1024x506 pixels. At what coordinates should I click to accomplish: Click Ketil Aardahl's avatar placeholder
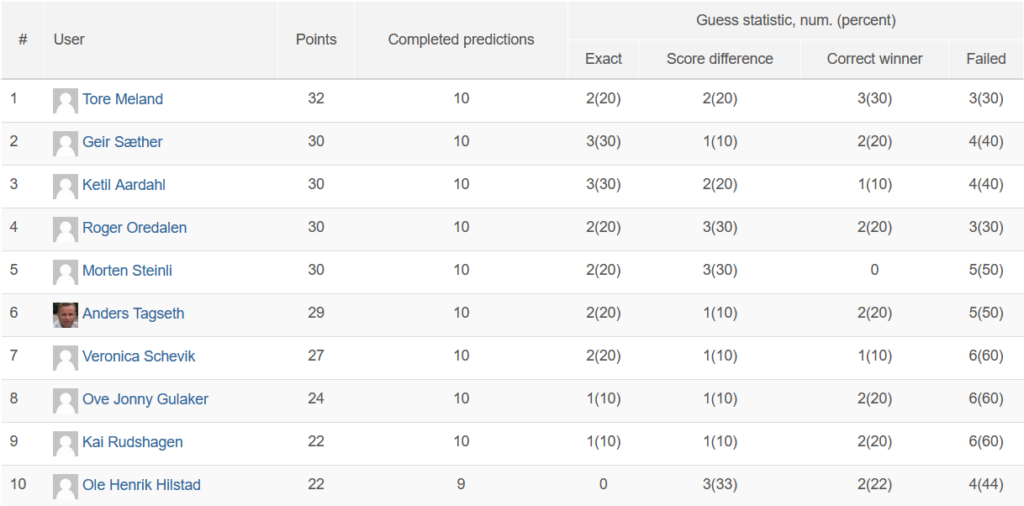click(x=65, y=187)
